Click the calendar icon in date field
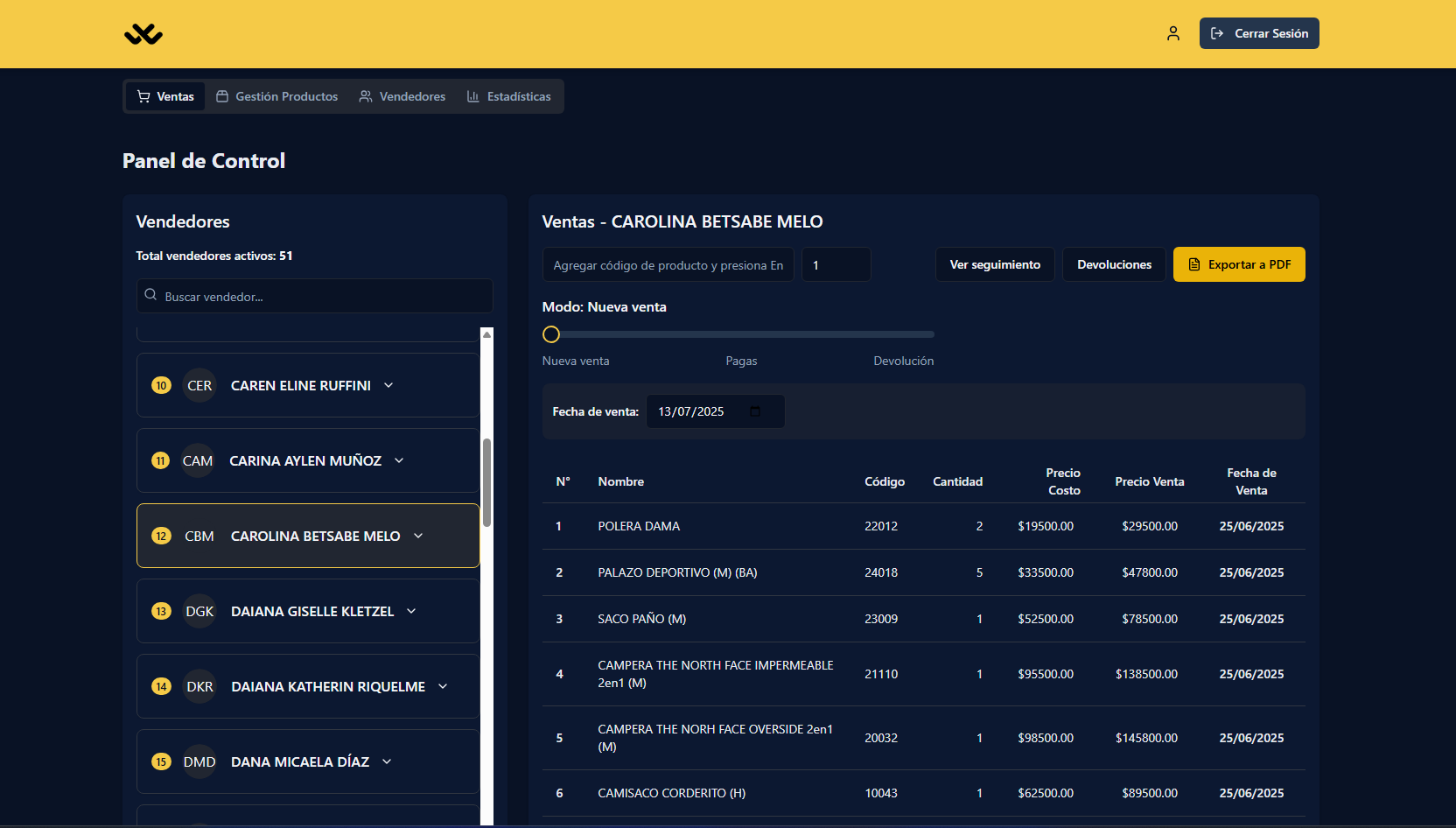 pyautogui.click(x=755, y=411)
